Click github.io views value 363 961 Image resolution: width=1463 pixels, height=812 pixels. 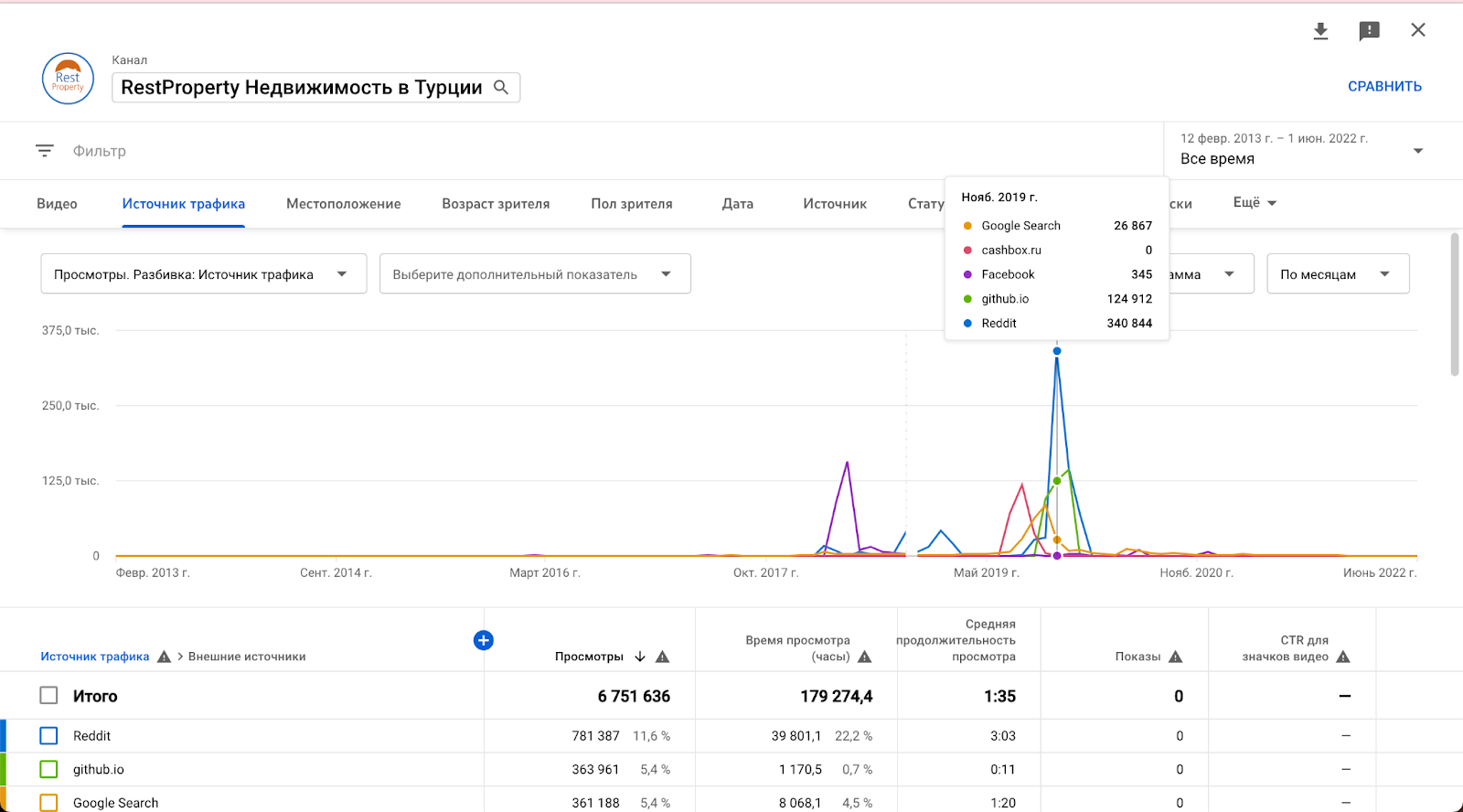(x=595, y=770)
